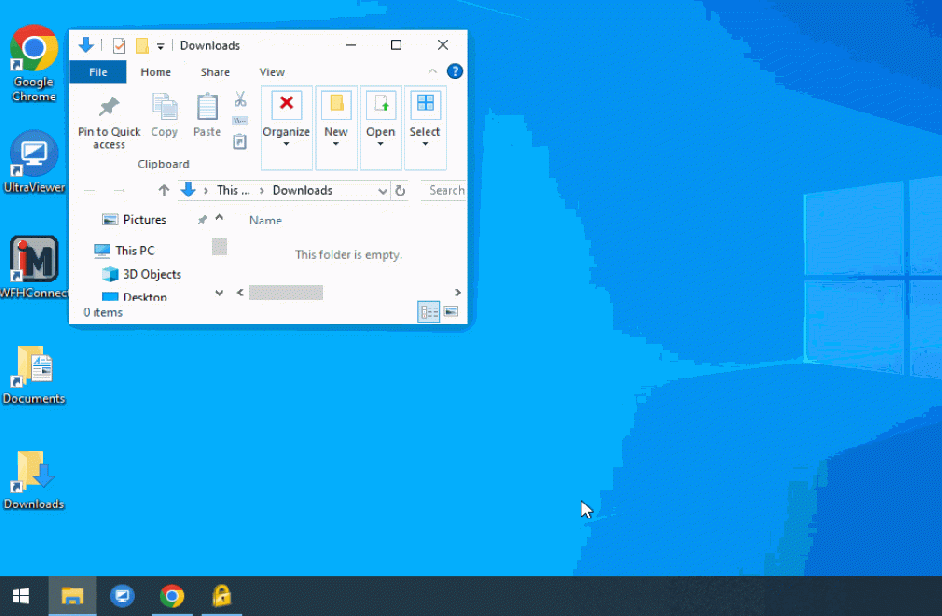Viewport: 942px width, 616px height.
Task: Open the address bar history dropdown
Action: click(382, 191)
